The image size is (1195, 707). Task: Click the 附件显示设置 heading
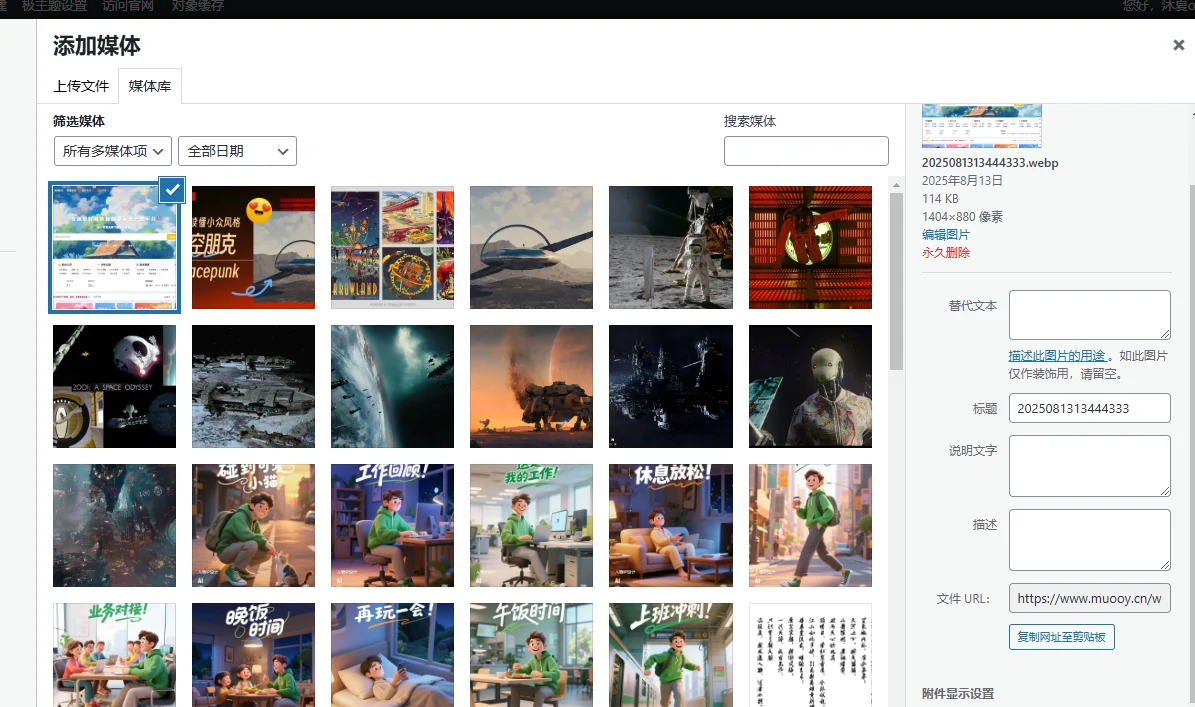tap(958, 693)
